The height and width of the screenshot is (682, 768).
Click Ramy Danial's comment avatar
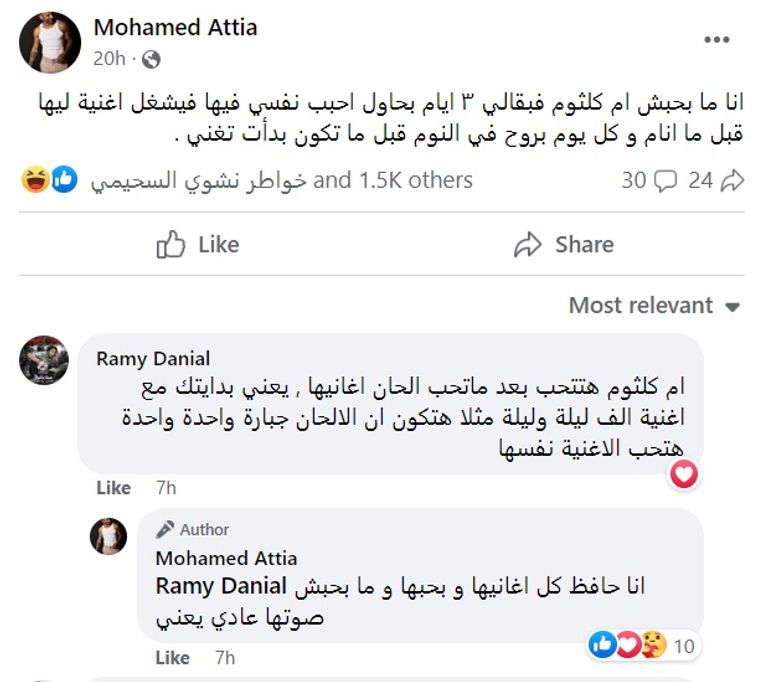tap(44, 360)
